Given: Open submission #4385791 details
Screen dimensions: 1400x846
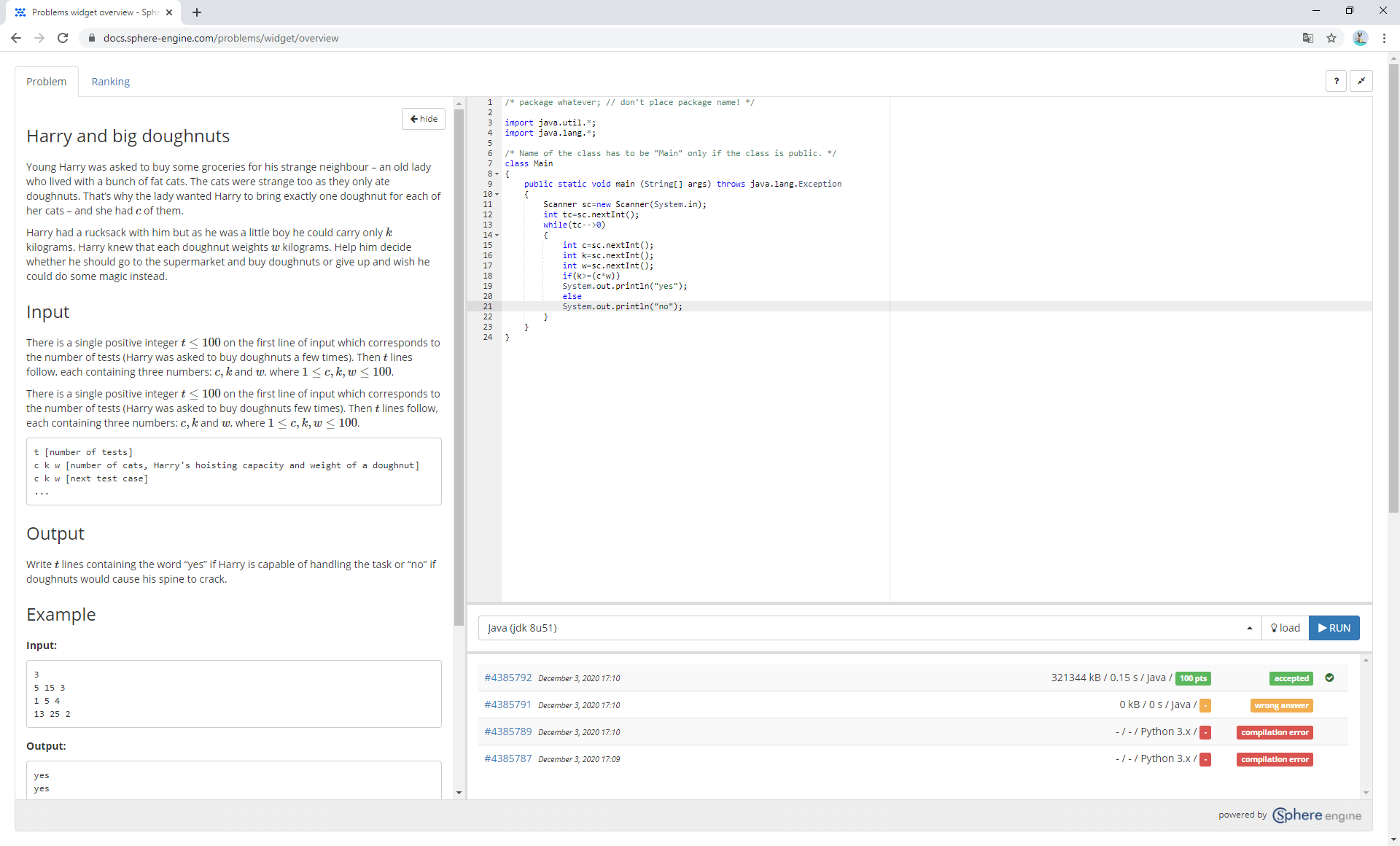Looking at the screenshot, I should pyautogui.click(x=507, y=705).
